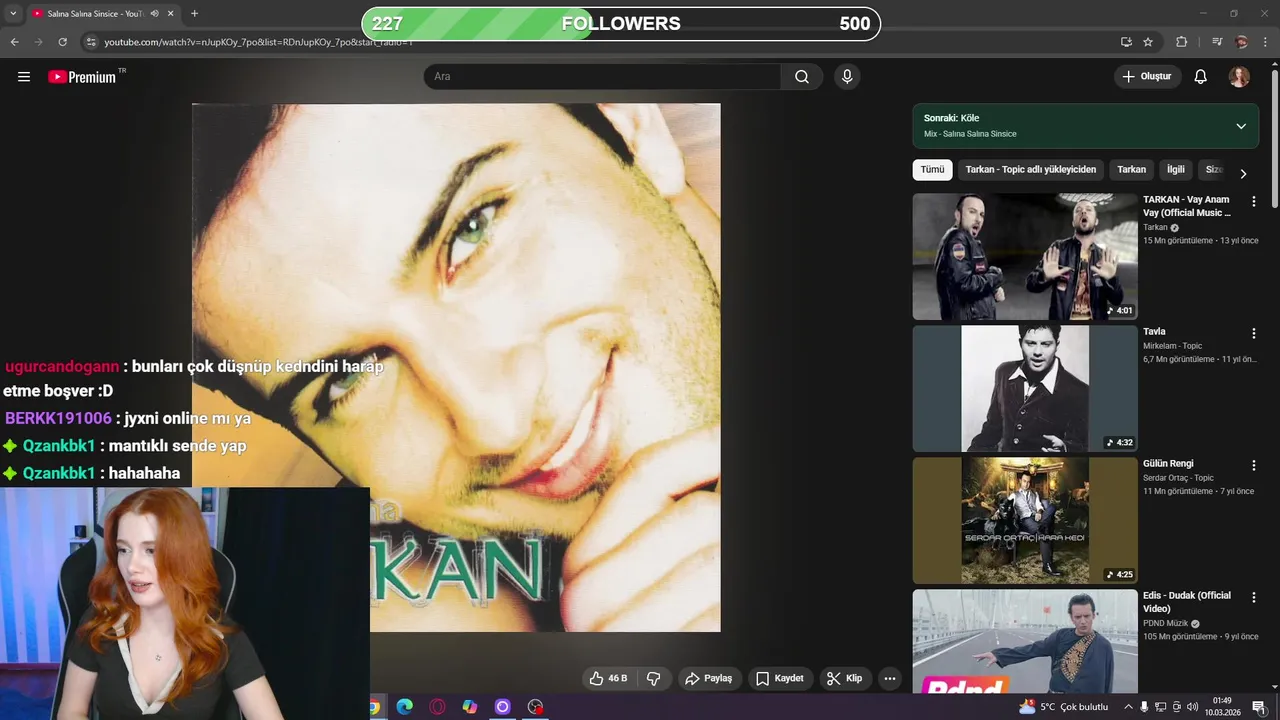Open the Tavla video thumbnail
The image size is (1280, 720).
1025,388
